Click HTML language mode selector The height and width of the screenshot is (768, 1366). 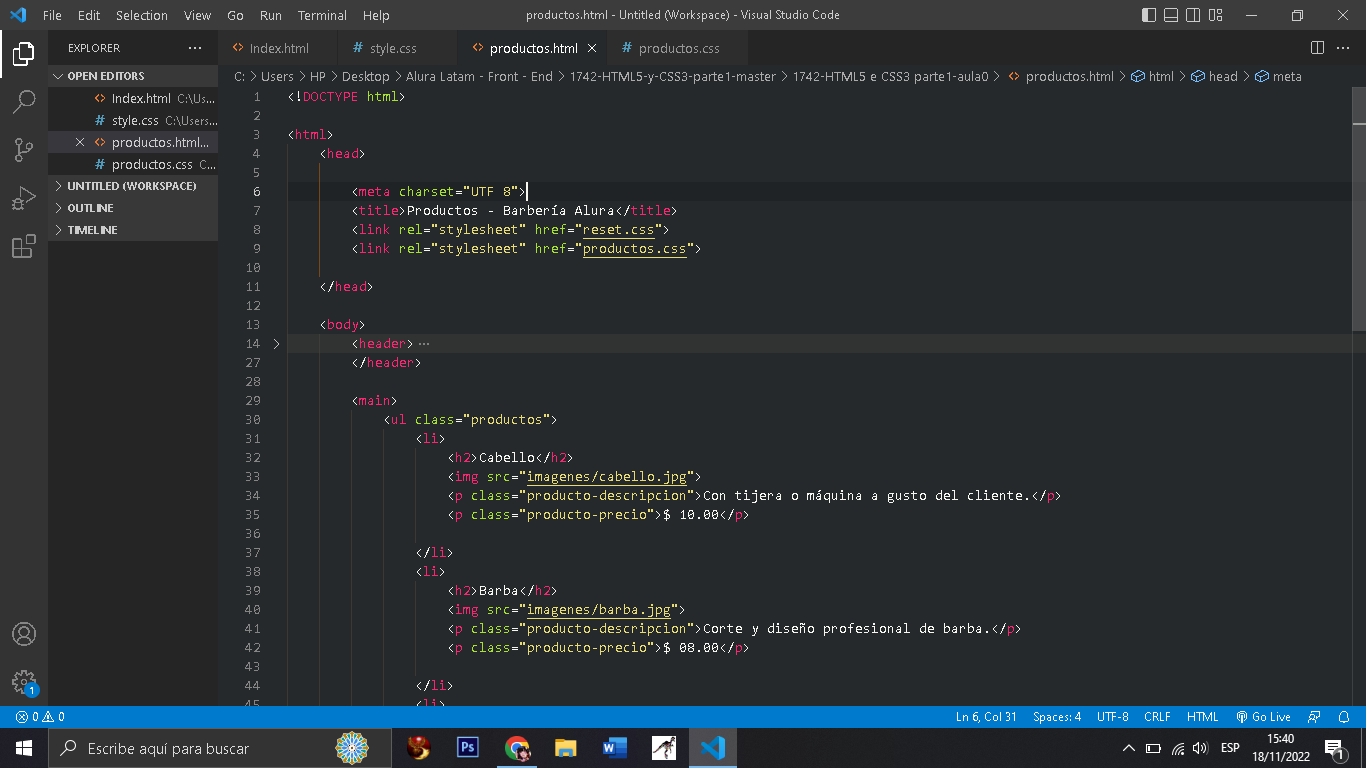tap(1202, 717)
